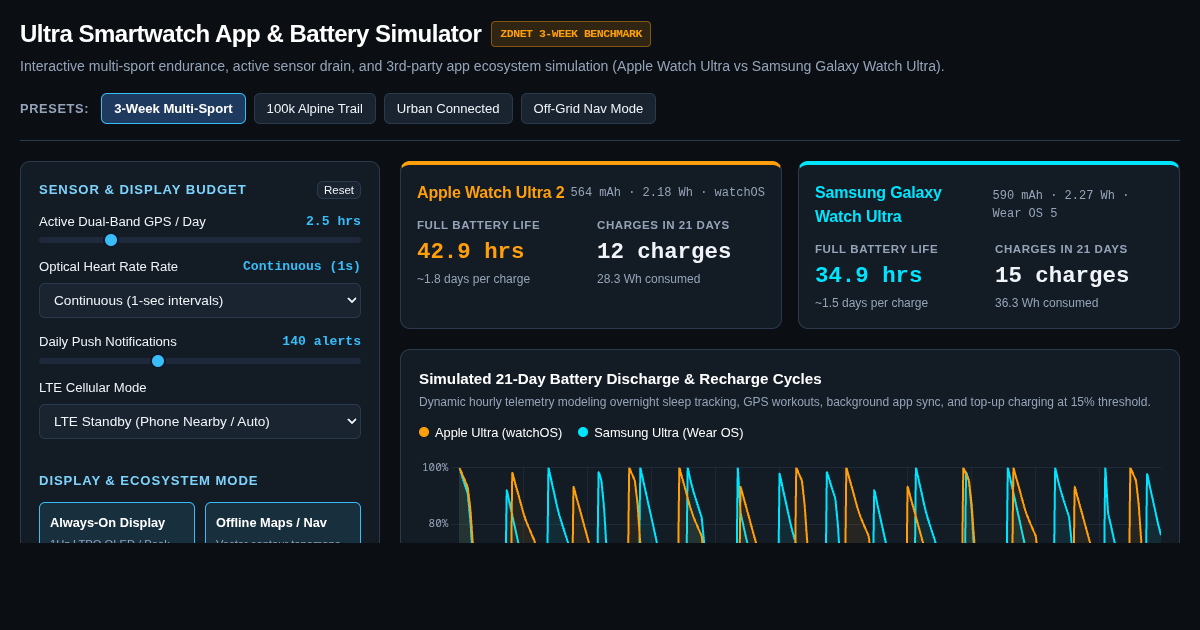
Task: Select the 3-Week Multi-Sport preset
Action: 173,108
